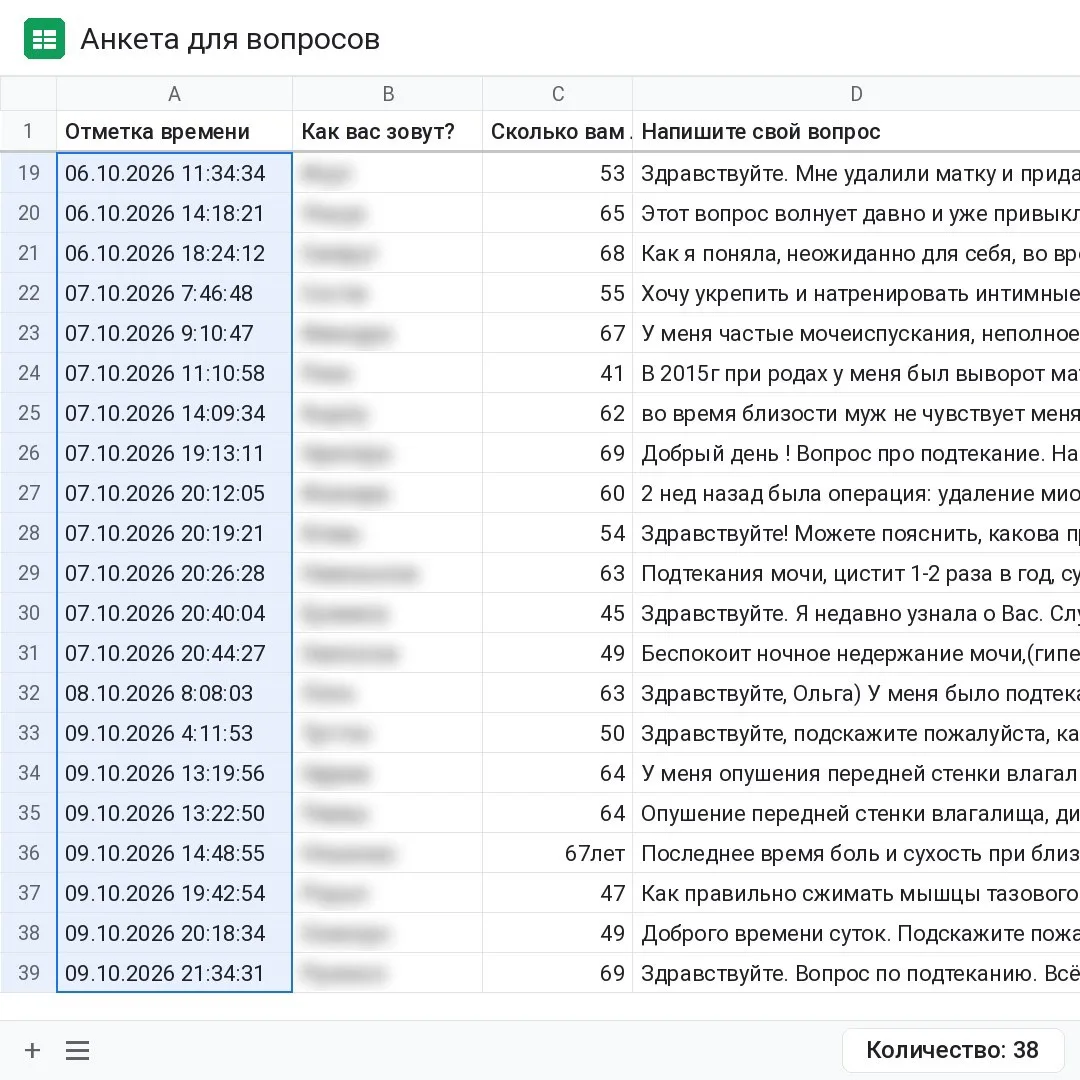Click question starting Добрый день ! Вопрос
Viewport: 1080px width, 1080px height.
tap(856, 453)
